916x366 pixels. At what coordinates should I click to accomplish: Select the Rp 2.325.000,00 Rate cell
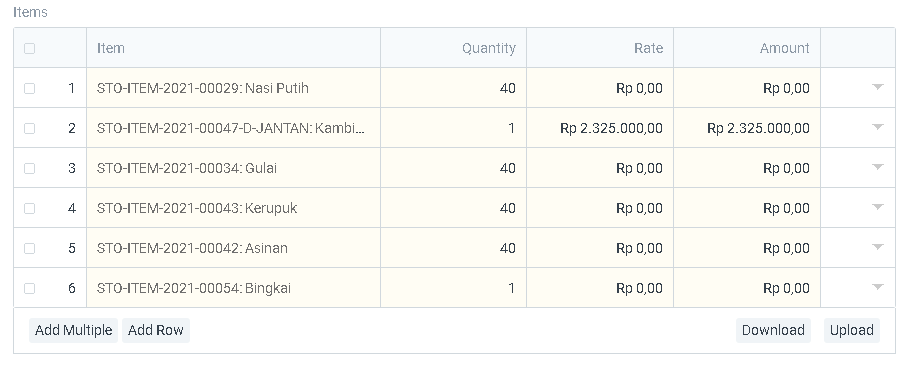click(600, 128)
